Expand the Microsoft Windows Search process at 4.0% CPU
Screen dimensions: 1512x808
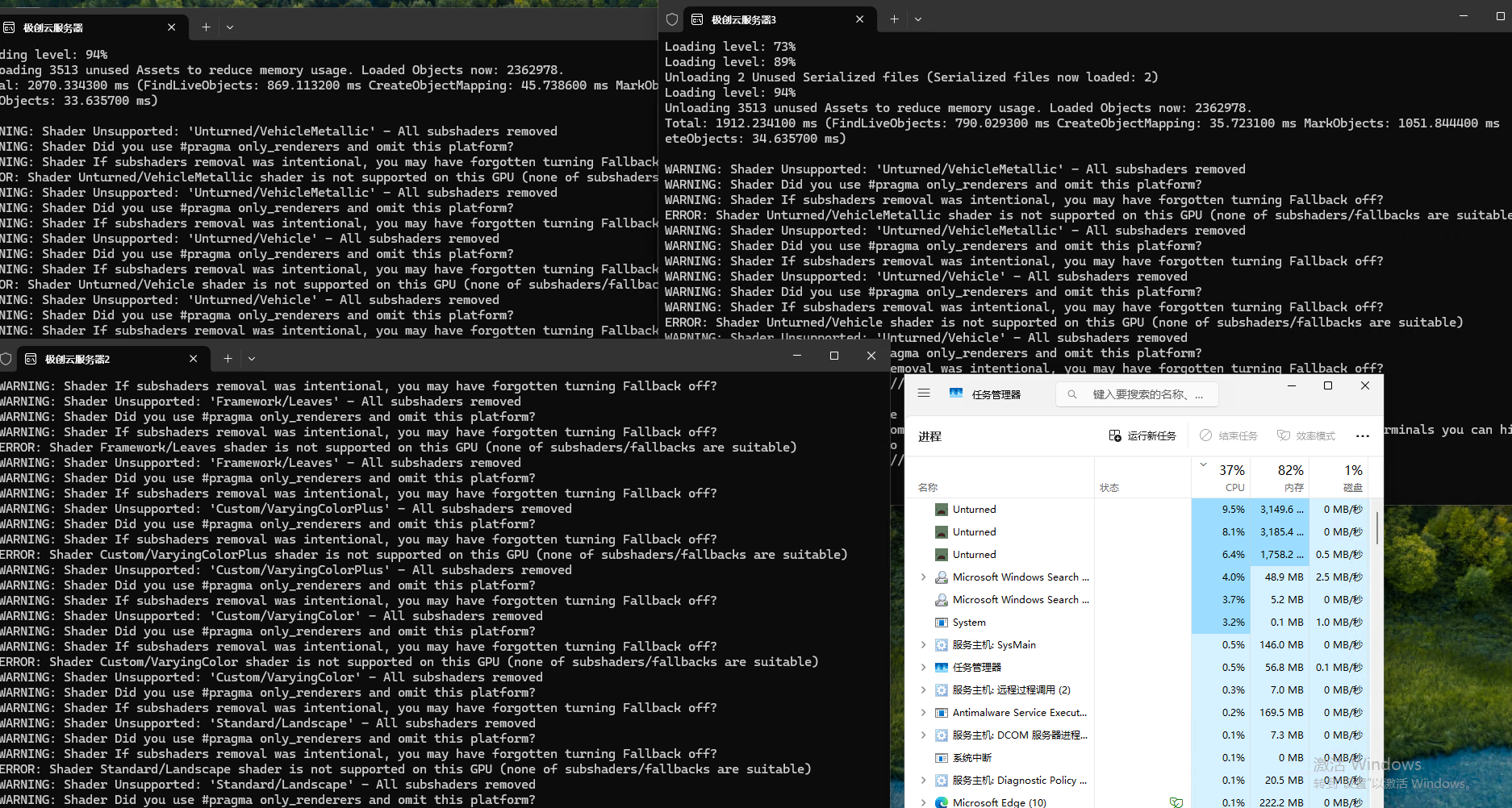[923, 577]
